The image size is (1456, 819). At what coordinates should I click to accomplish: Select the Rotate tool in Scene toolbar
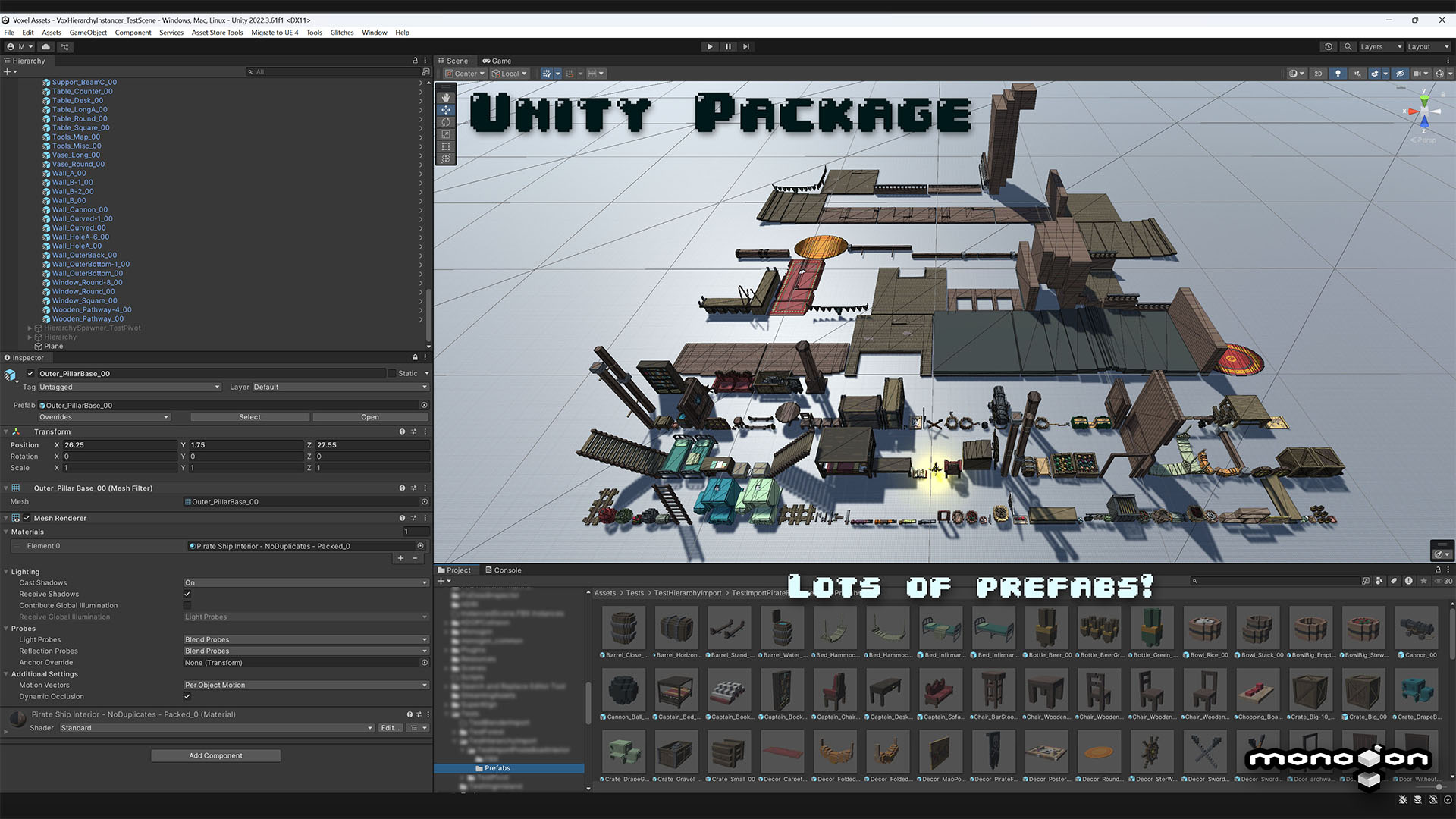coord(446,122)
